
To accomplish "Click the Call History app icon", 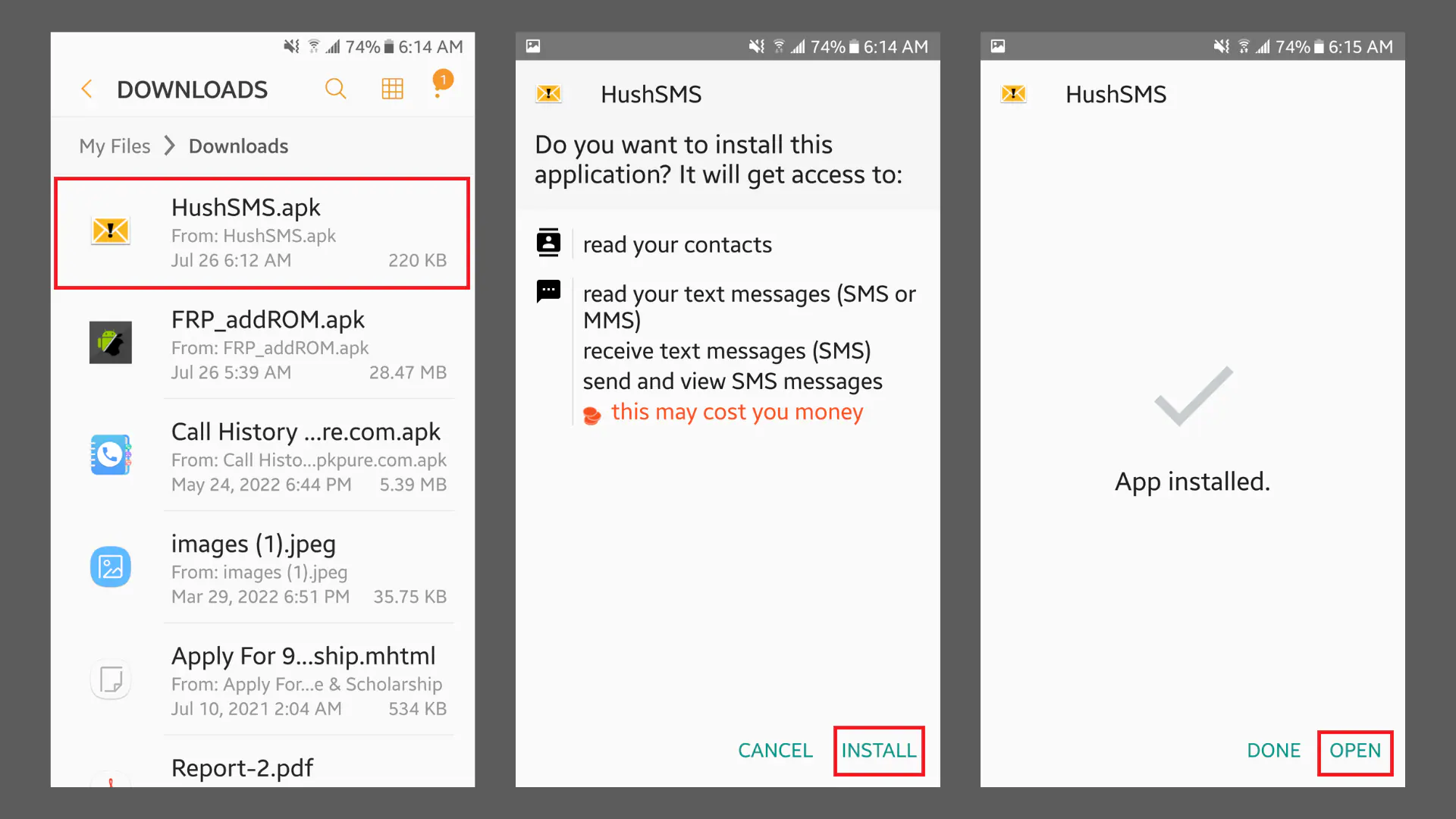I will (110, 454).
